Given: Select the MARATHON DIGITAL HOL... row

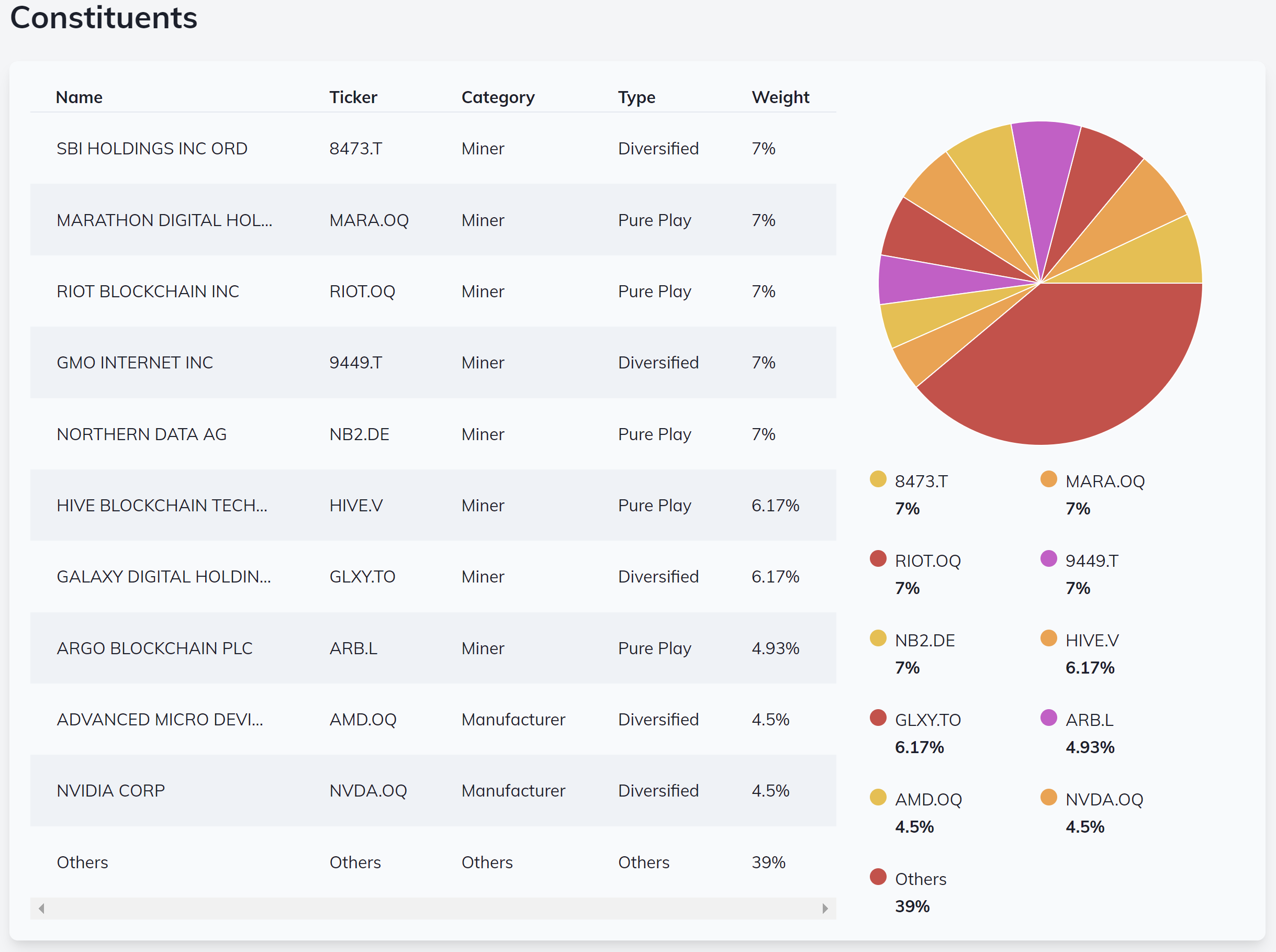Looking at the screenshot, I should click(x=164, y=220).
